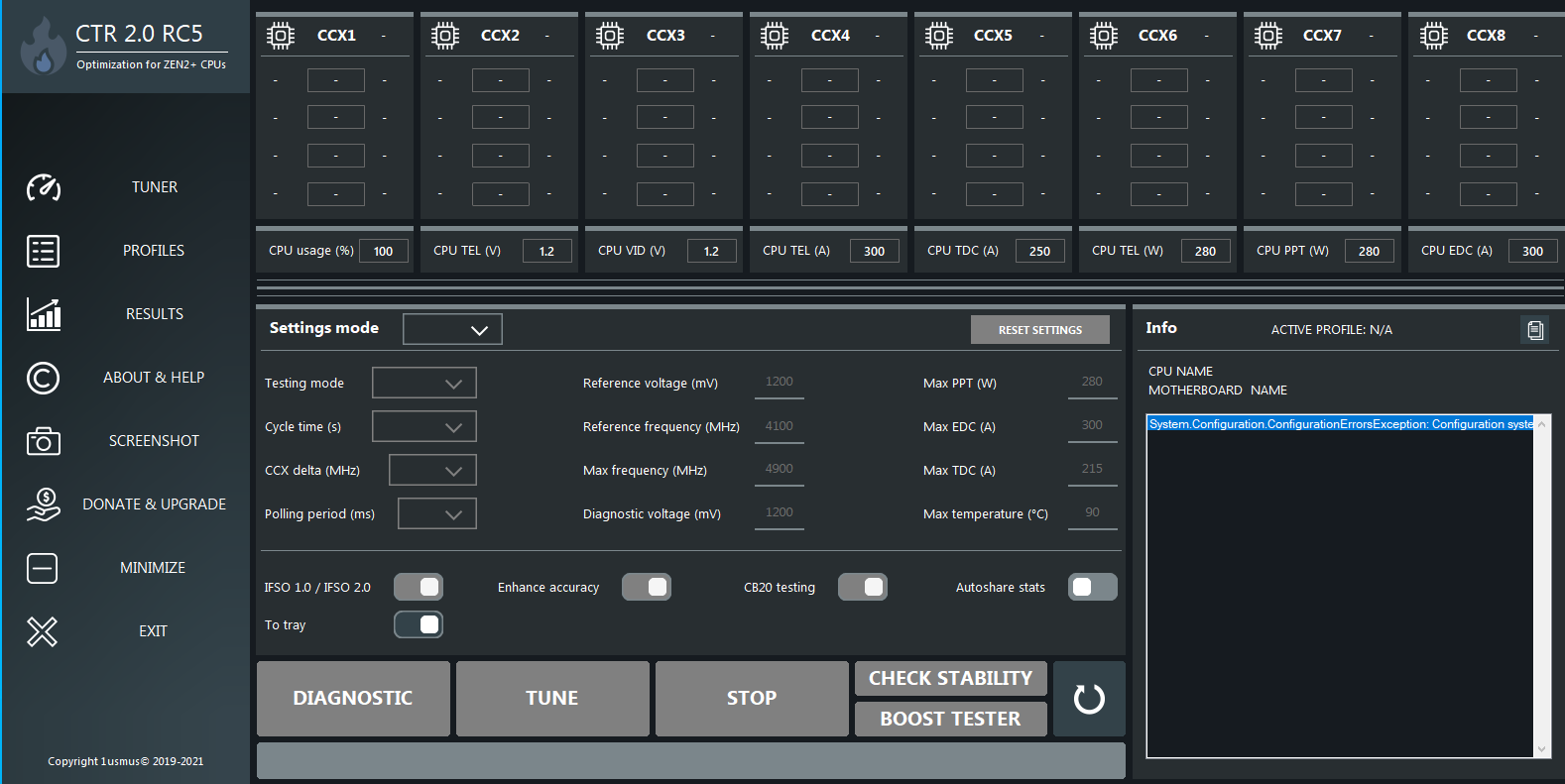Image resolution: width=1565 pixels, height=784 pixels.
Task: Open the Settings mode dropdown
Action: pos(452,329)
